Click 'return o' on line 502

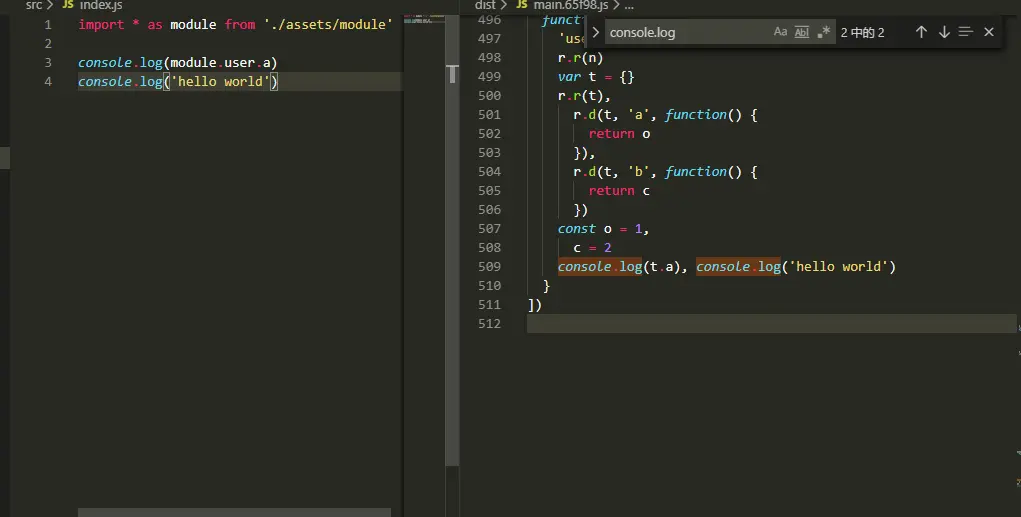point(619,133)
